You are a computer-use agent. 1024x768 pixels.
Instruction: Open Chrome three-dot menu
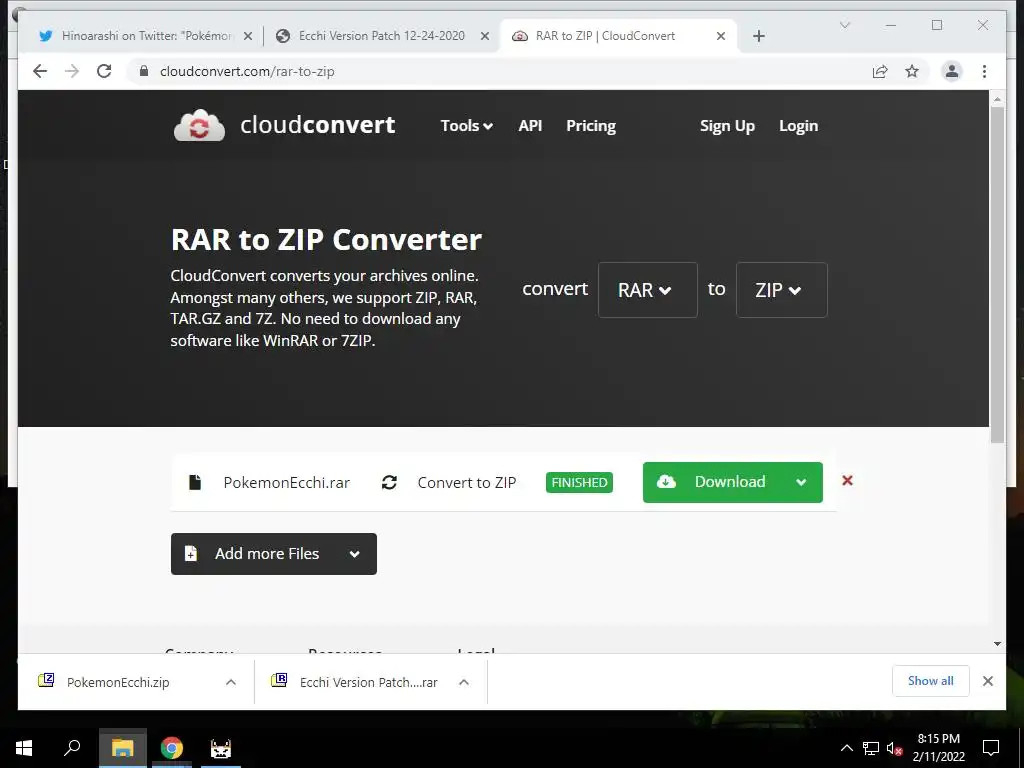[x=984, y=71]
